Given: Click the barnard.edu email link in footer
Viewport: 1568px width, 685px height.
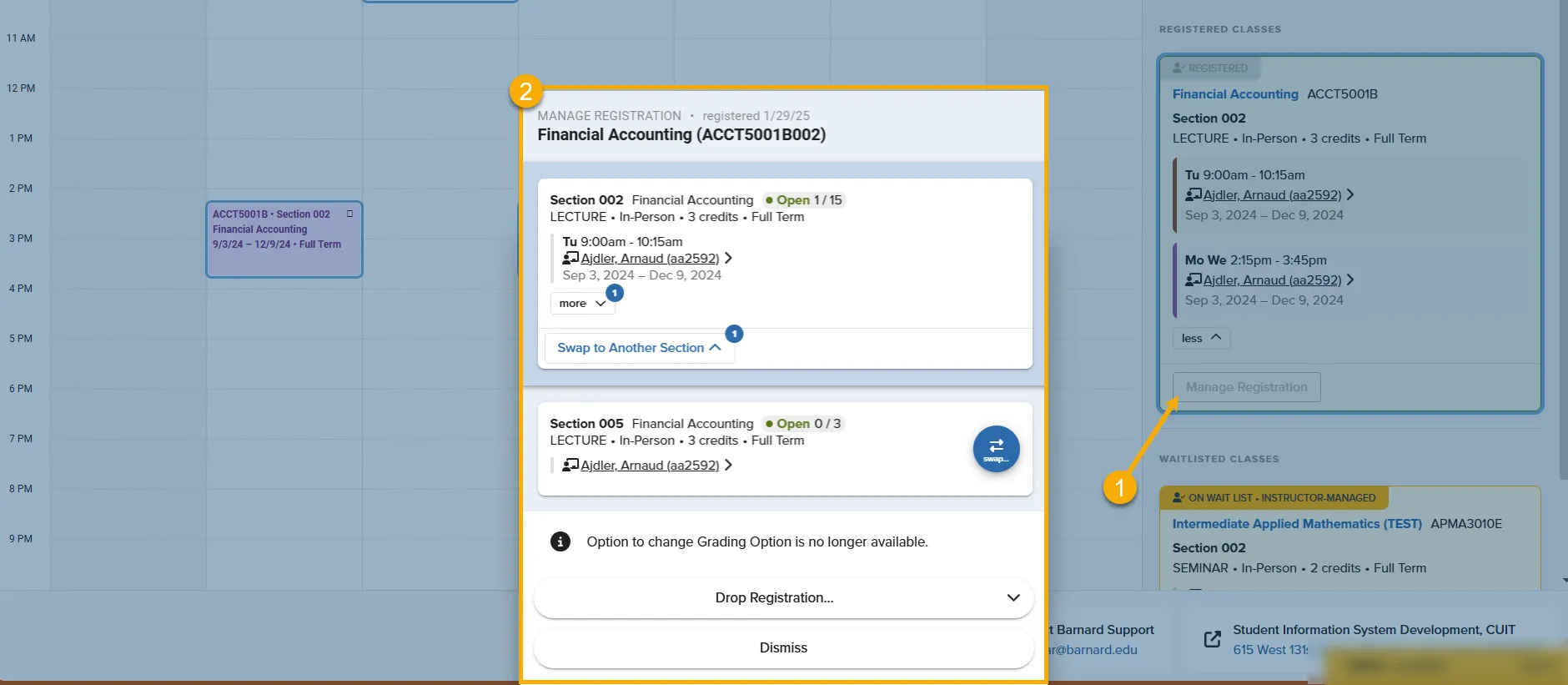Looking at the screenshot, I should point(1093,650).
